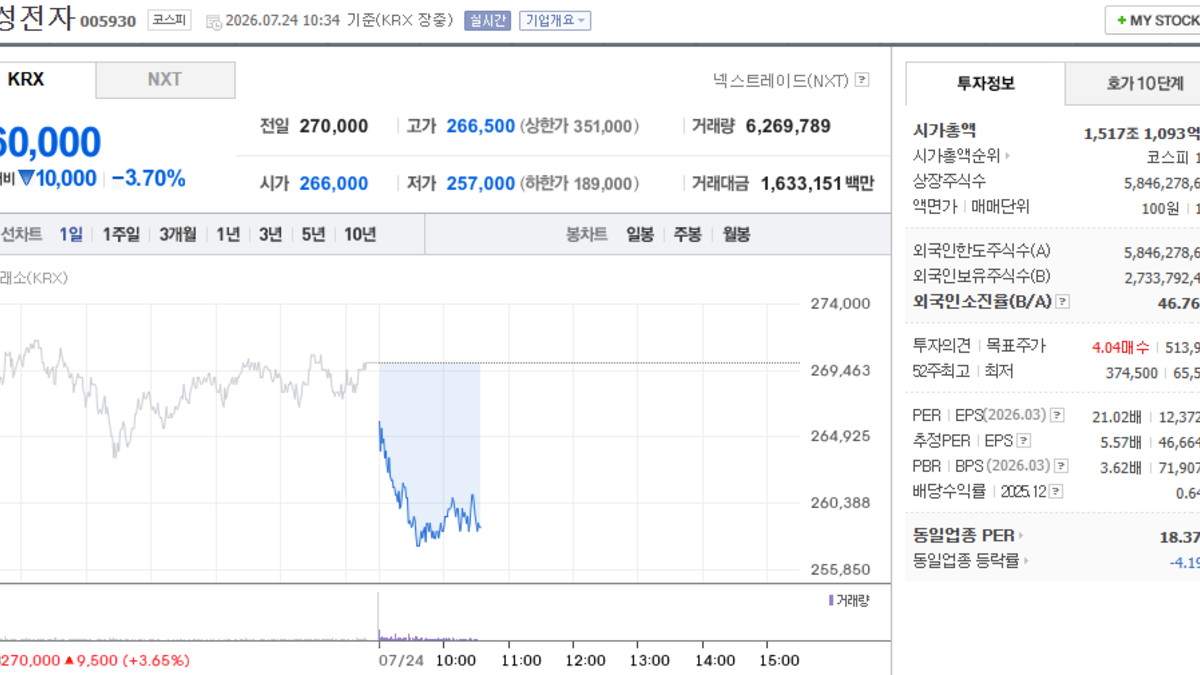Select the 1일 line chart period
1200x675 pixels.
click(x=71, y=234)
